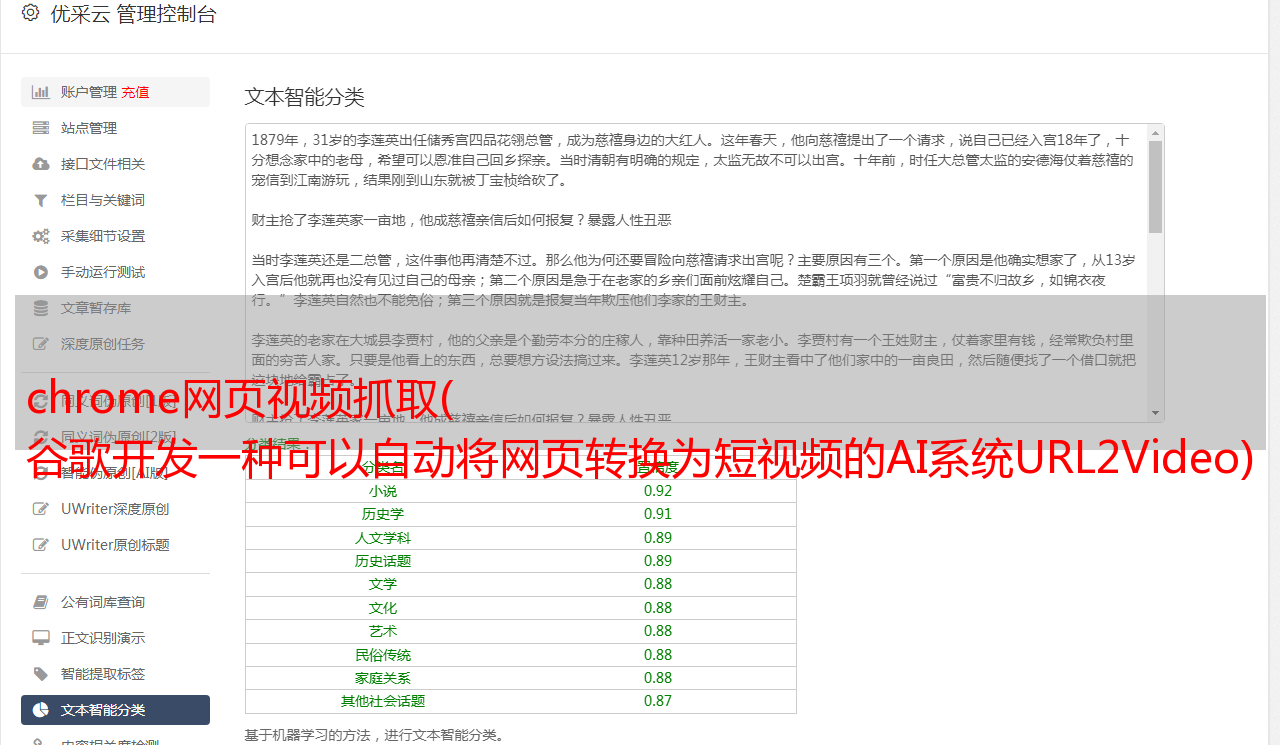Click the 文学 category cell

pos(383,584)
